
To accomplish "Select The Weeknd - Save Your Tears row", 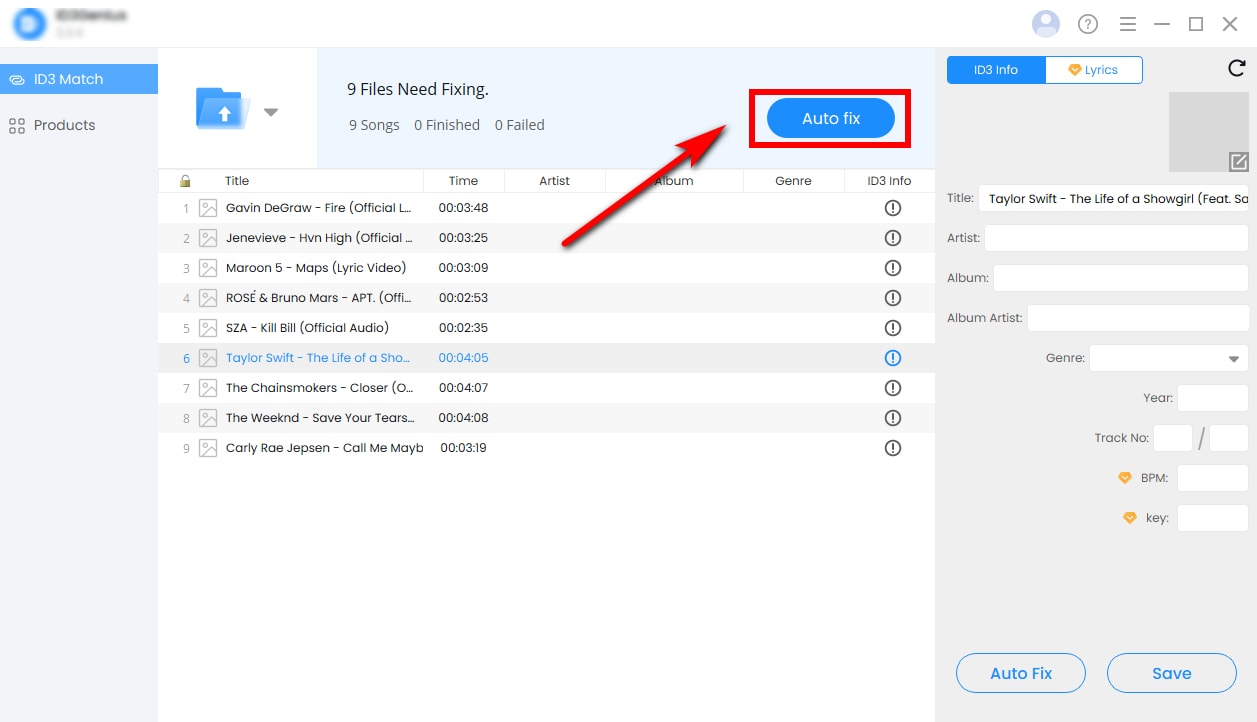I will point(546,418).
